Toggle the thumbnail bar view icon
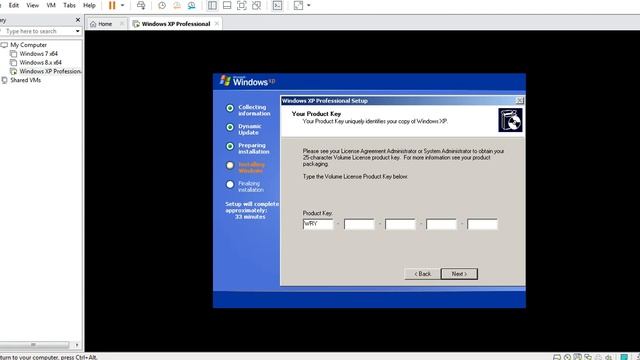Screen dimensions: 640x360 point(227,5)
